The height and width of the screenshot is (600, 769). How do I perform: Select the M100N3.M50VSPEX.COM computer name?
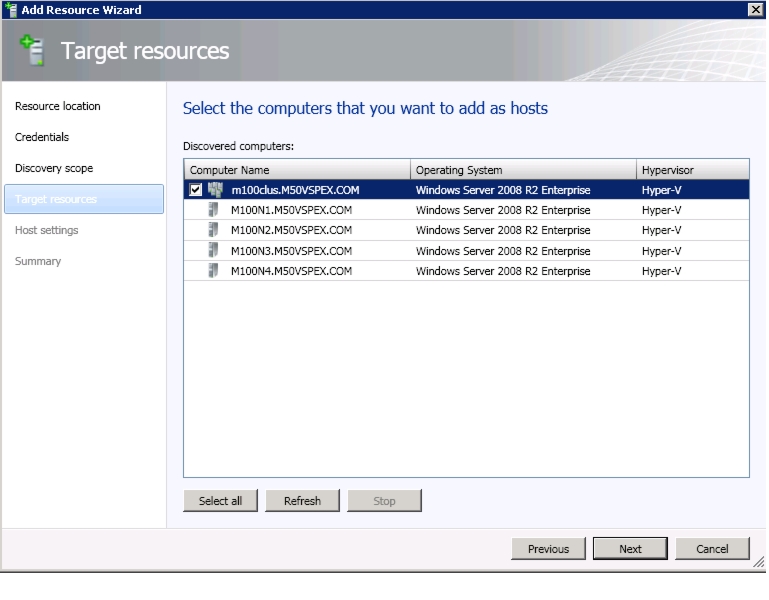click(291, 251)
